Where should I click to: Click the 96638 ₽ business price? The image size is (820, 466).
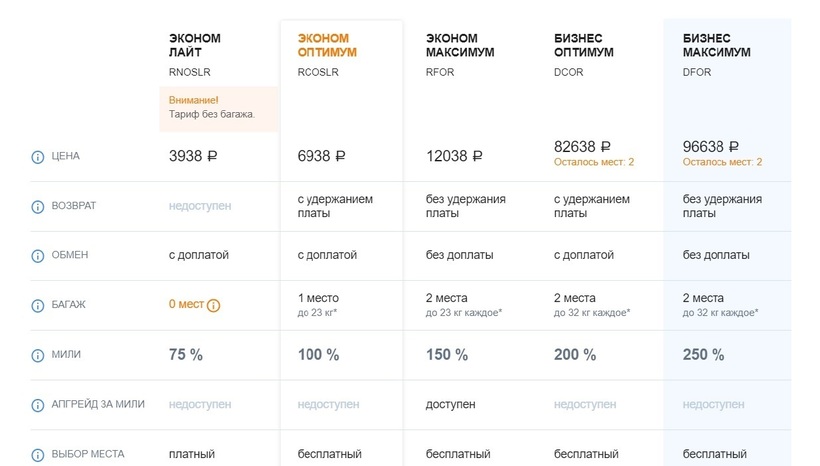pyautogui.click(x=710, y=146)
